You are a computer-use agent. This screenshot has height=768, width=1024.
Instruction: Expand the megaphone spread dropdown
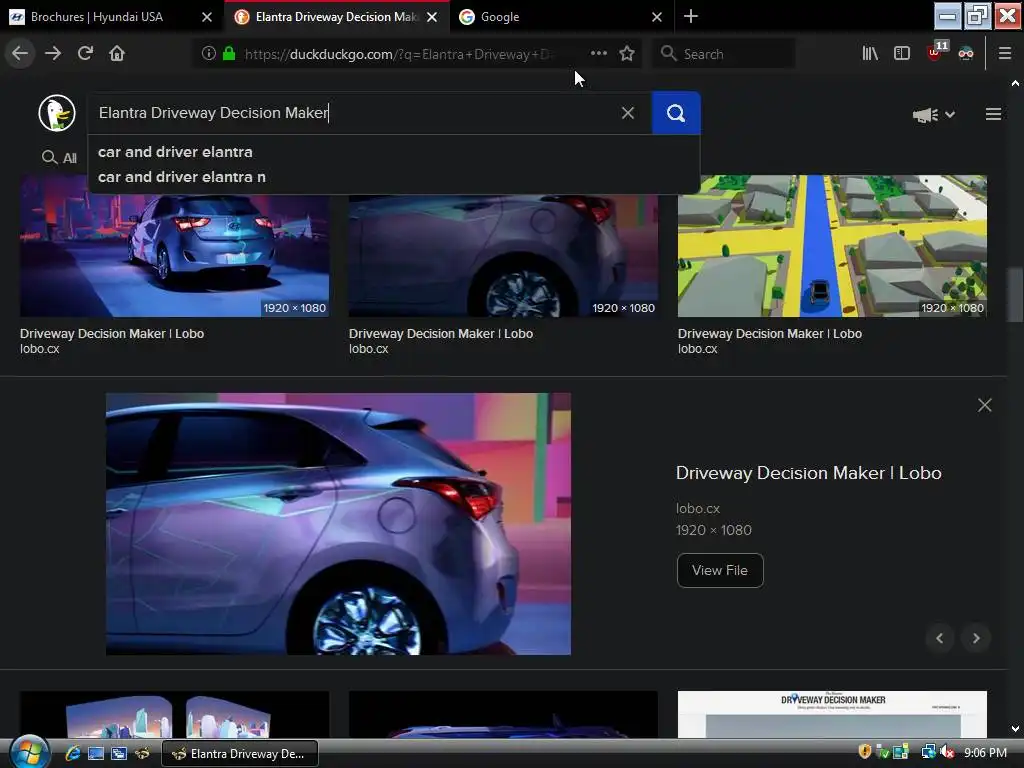point(934,115)
